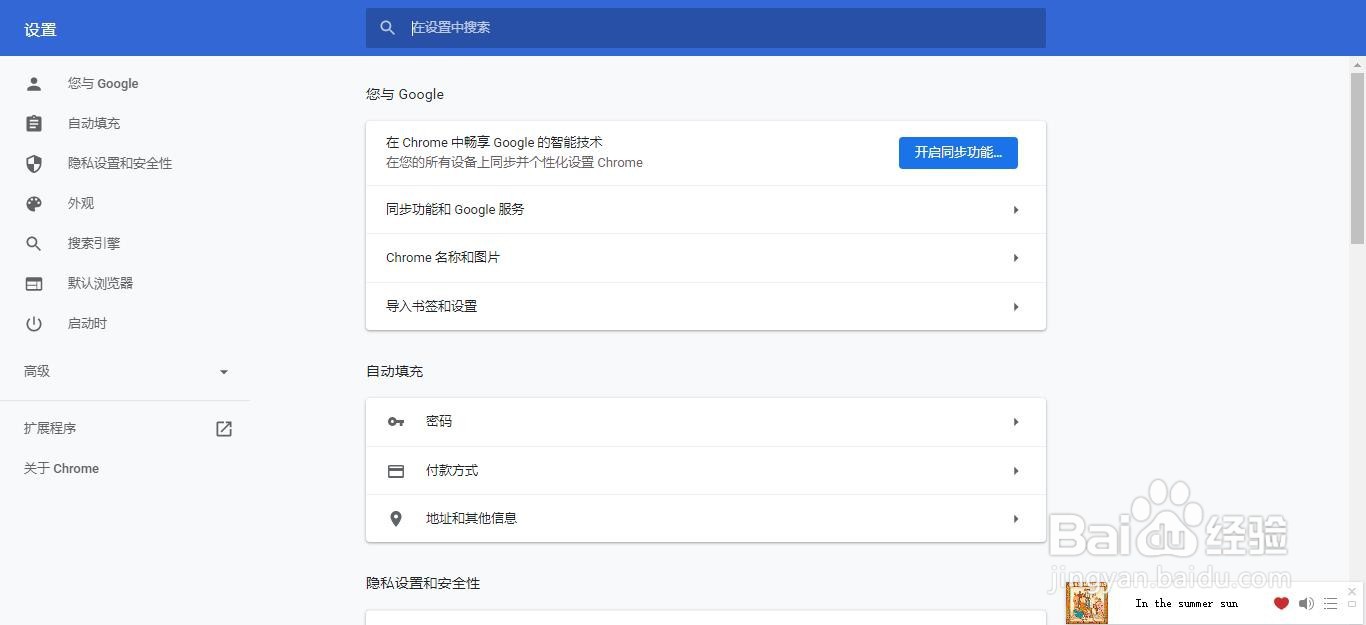The width and height of the screenshot is (1366, 625).
Task: Click the 开启同步功能... button
Action: click(x=958, y=153)
